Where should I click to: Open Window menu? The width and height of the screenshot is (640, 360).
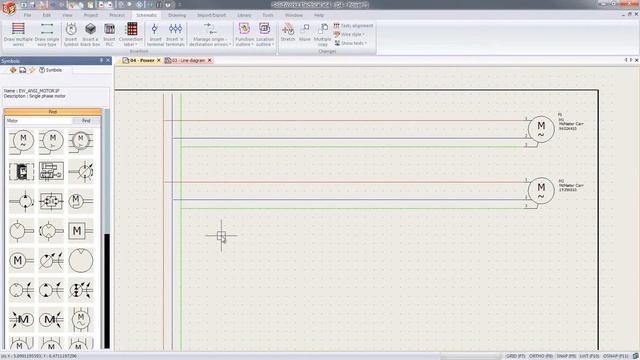[x=294, y=15]
